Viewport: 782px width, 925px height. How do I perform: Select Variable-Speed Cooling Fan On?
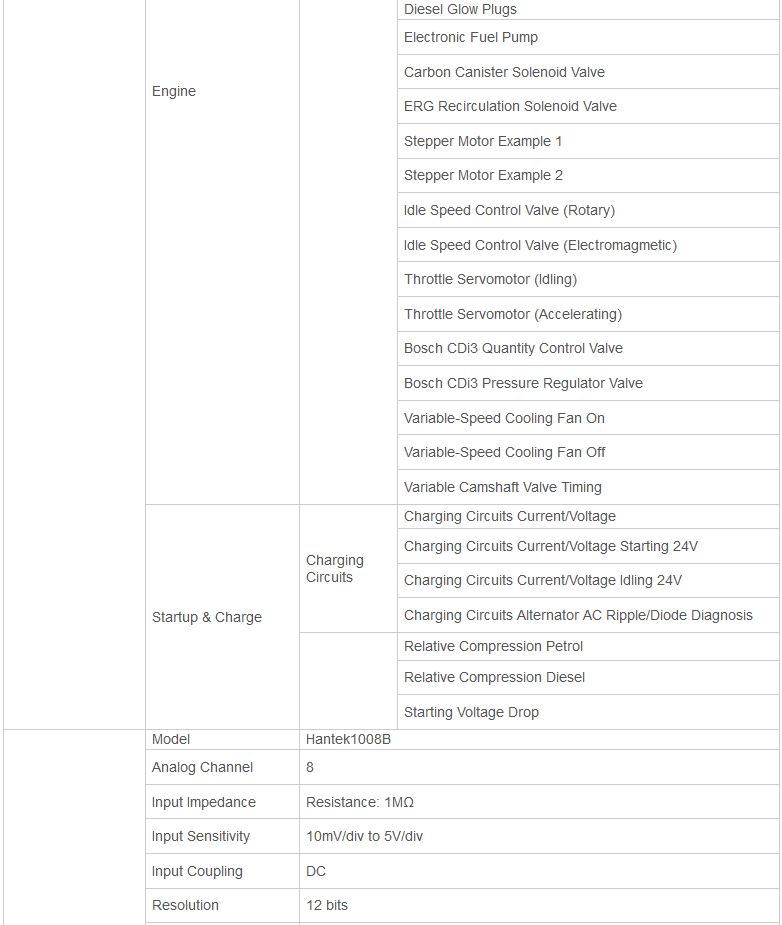pyautogui.click(x=504, y=419)
